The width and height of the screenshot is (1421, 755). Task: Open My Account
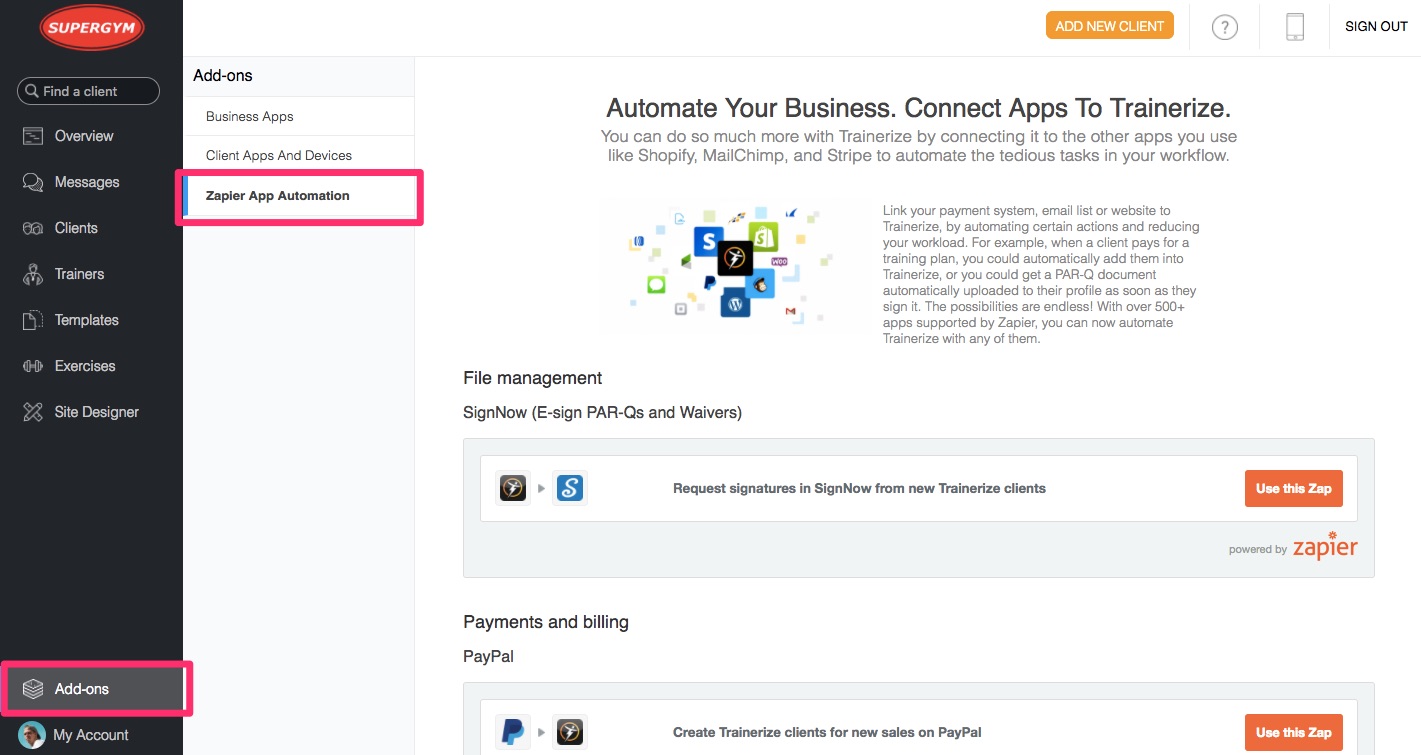(x=91, y=735)
